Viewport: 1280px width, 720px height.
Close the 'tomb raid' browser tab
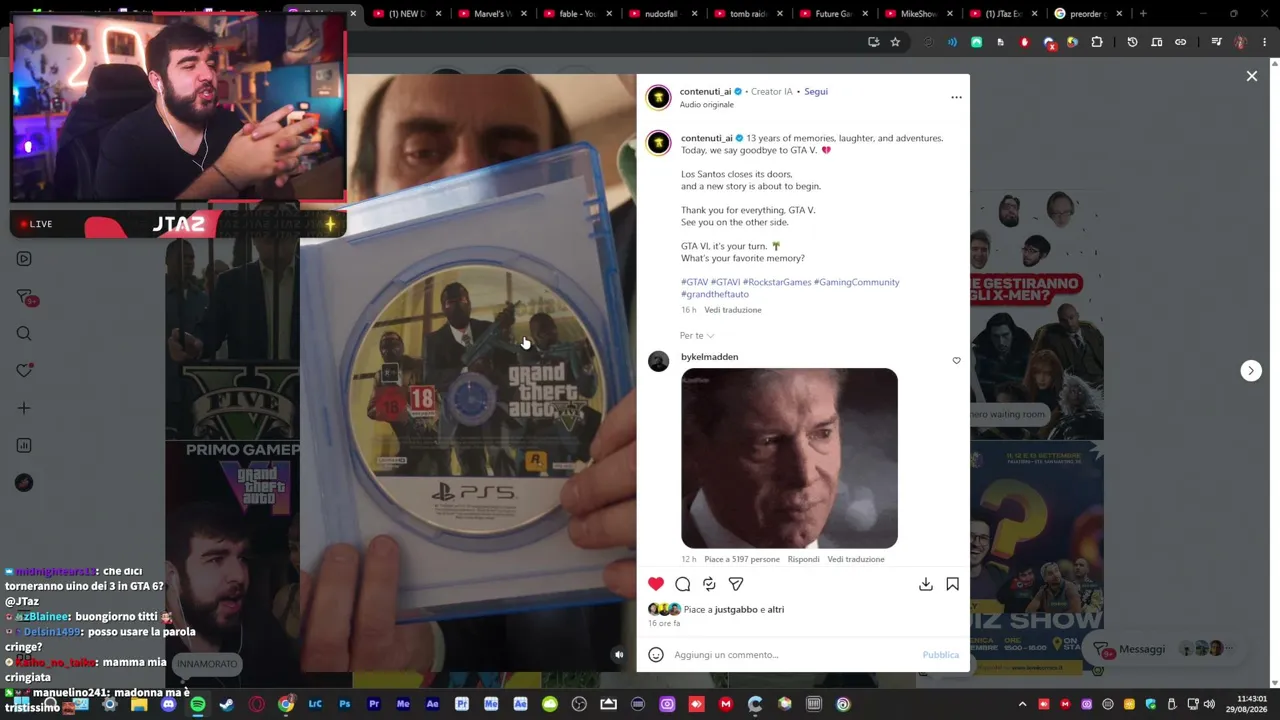tap(779, 14)
